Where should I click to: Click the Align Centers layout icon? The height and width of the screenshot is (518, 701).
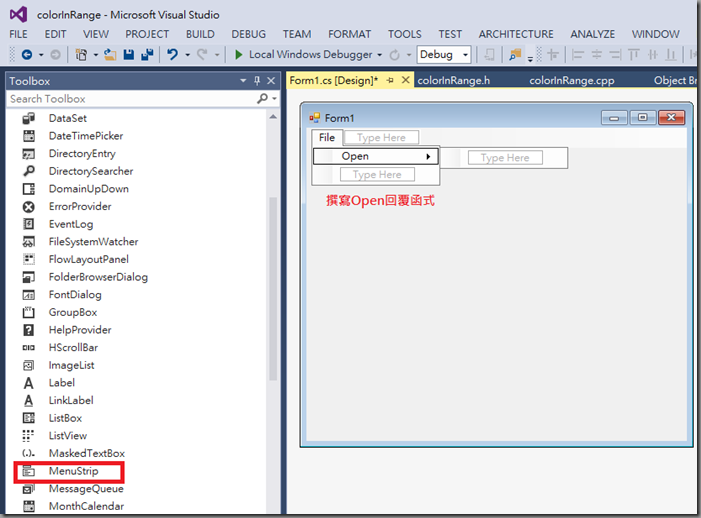pyautogui.click(x=596, y=55)
